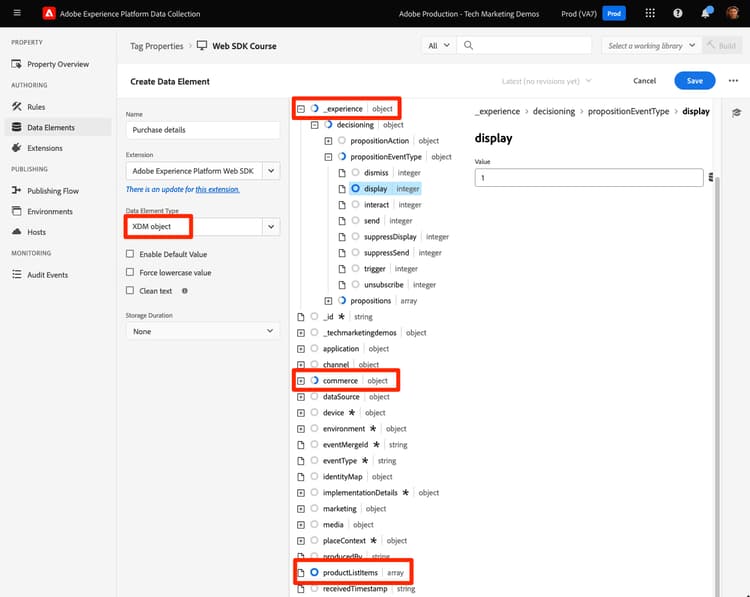Image resolution: width=750 pixels, height=597 pixels.
Task: Open the app switcher grid icon
Action: click(x=650, y=13)
